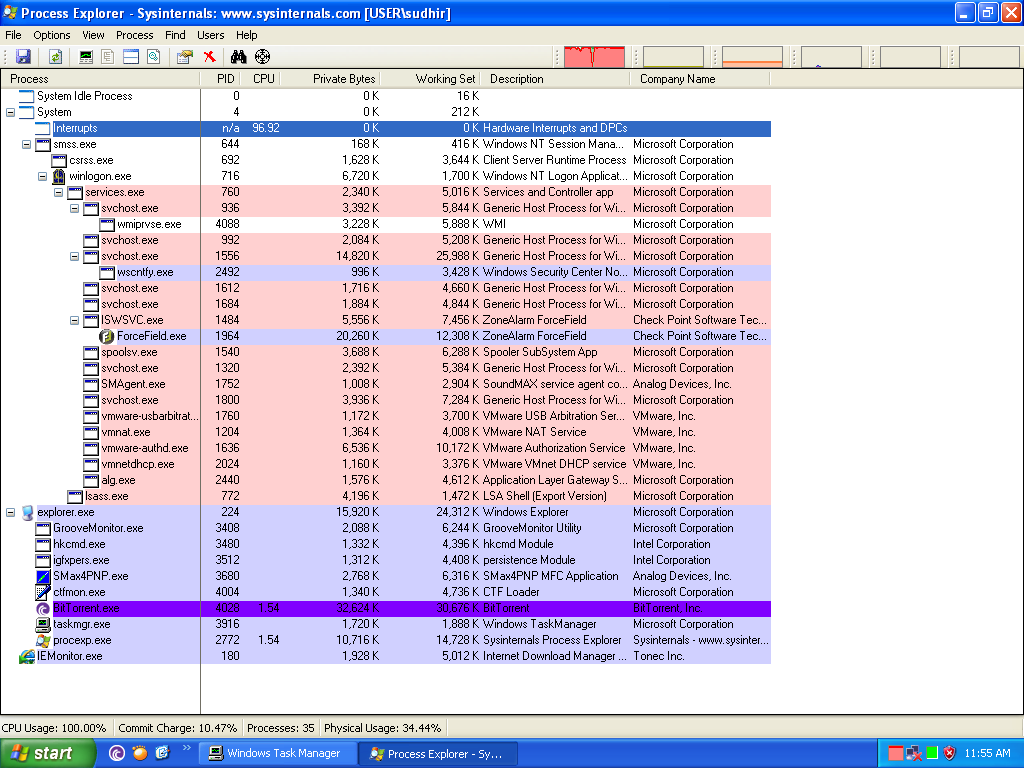Open the Properties toolbar icon
Viewport: 1024px width, 768px height.
(185, 57)
